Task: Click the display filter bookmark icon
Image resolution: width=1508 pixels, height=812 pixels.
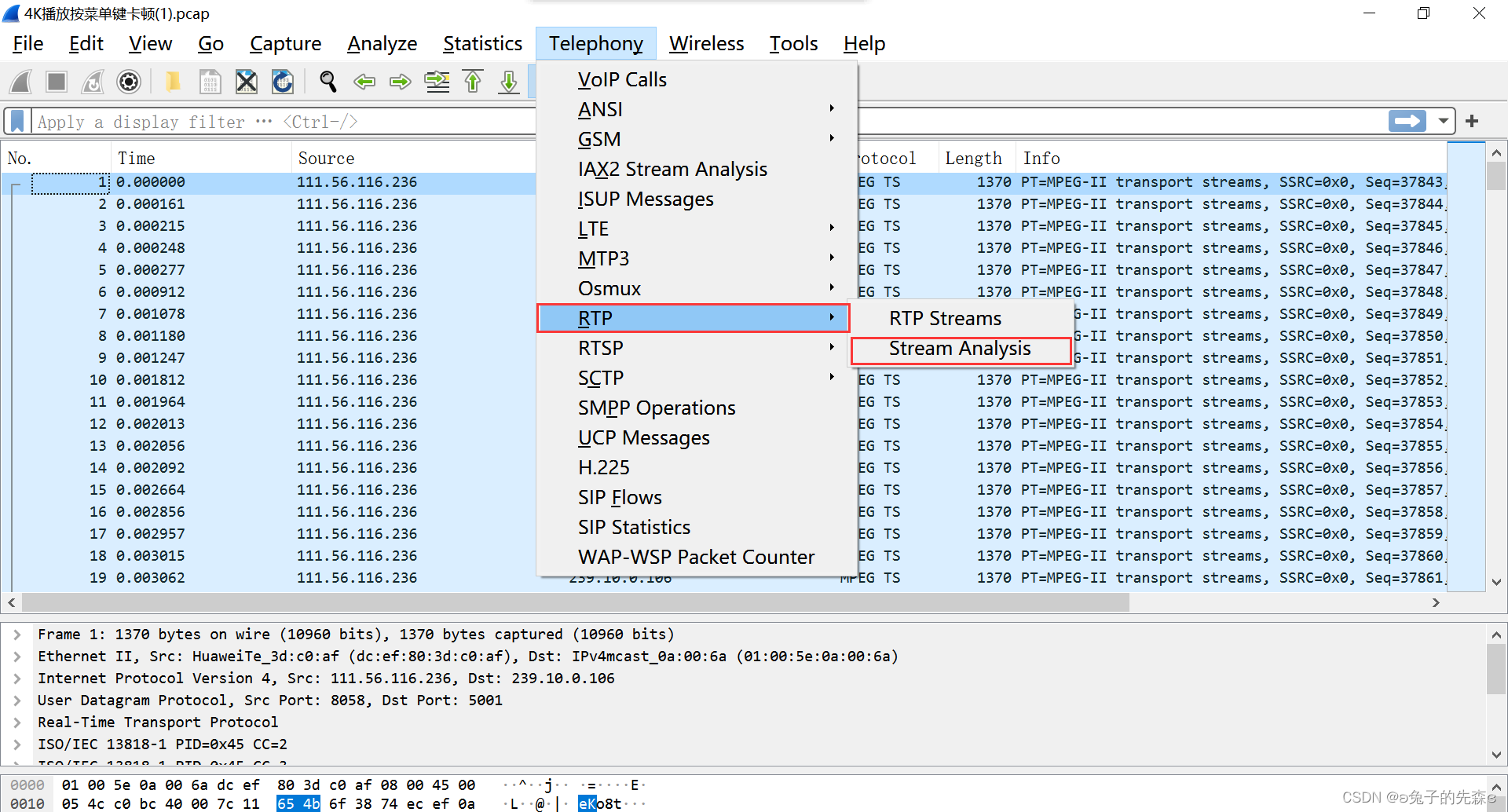Action: coord(16,121)
